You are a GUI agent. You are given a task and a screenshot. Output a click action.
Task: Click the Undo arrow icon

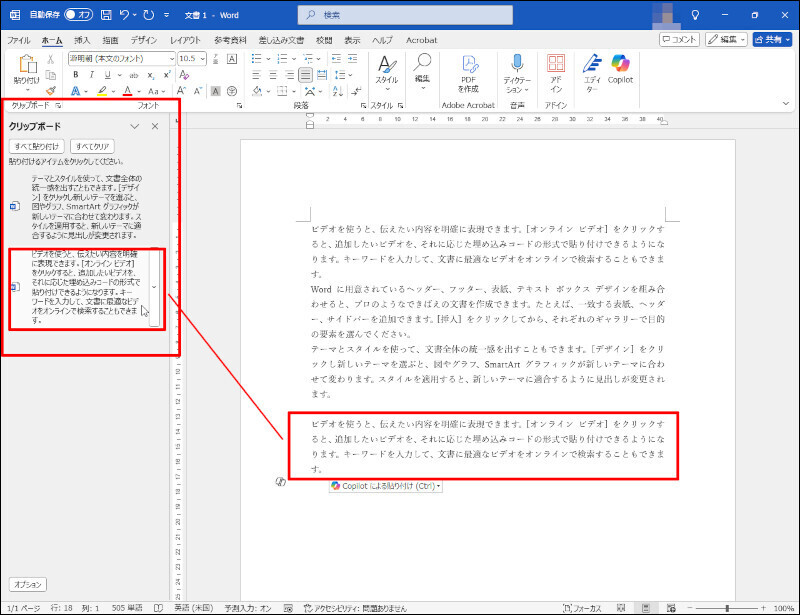(x=124, y=15)
